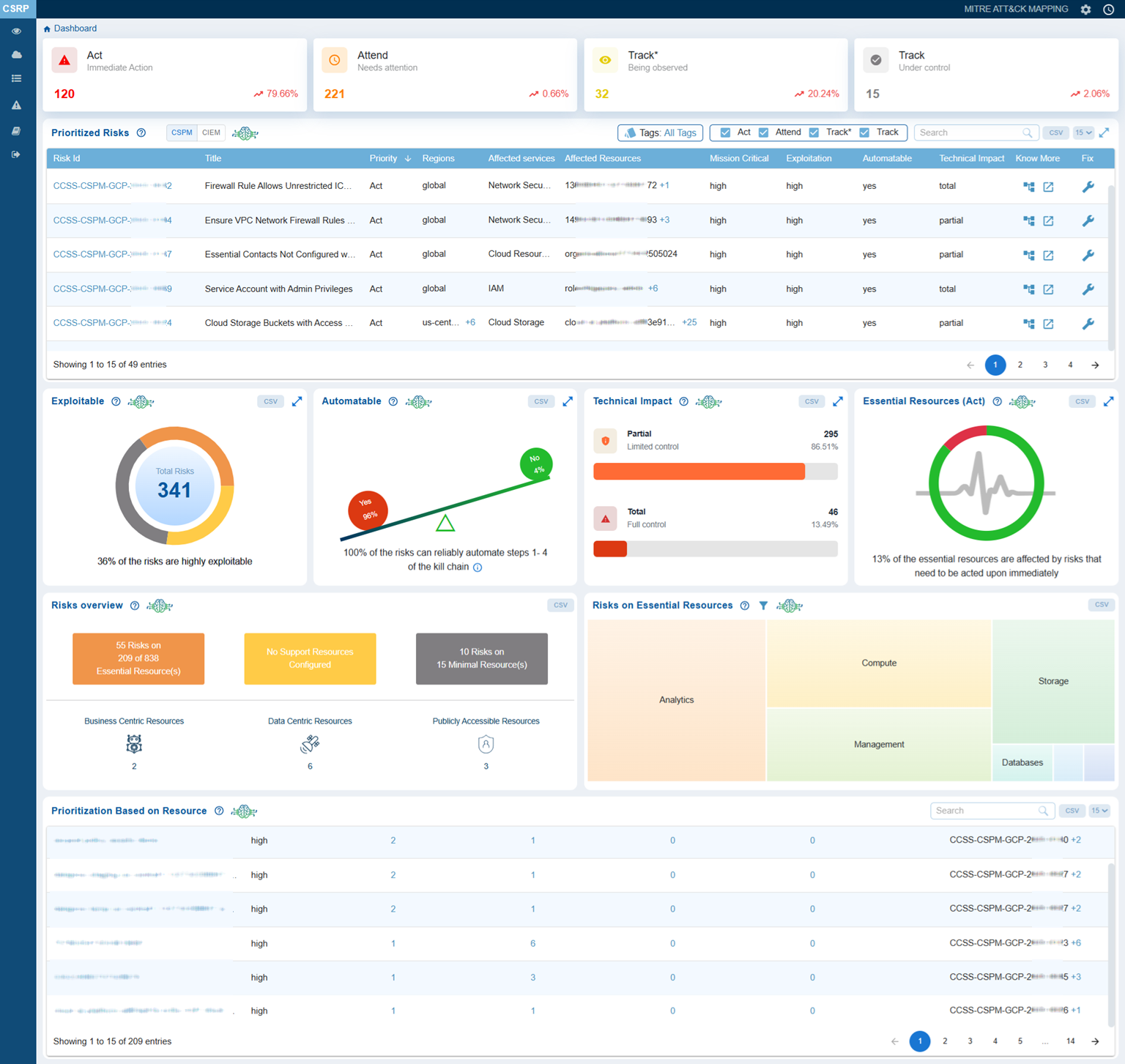Click the Analytics block in treemap
The image size is (1125, 1064).
[676, 700]
